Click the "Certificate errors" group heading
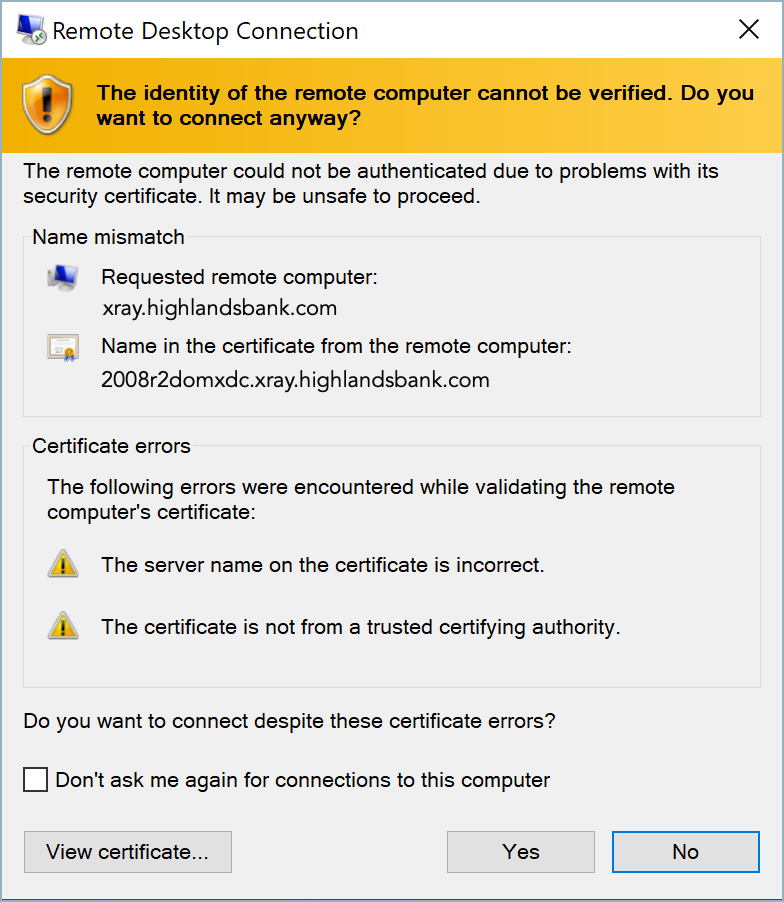 tap(111, 446)
